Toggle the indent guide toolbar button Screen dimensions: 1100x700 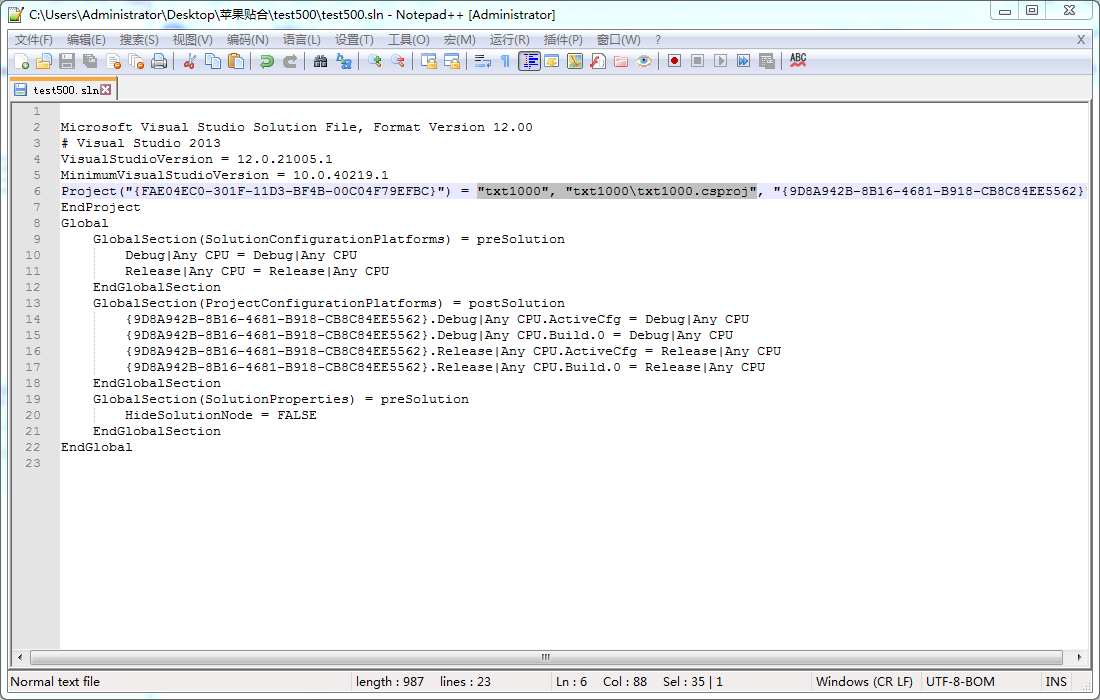[x=529, y=61]
